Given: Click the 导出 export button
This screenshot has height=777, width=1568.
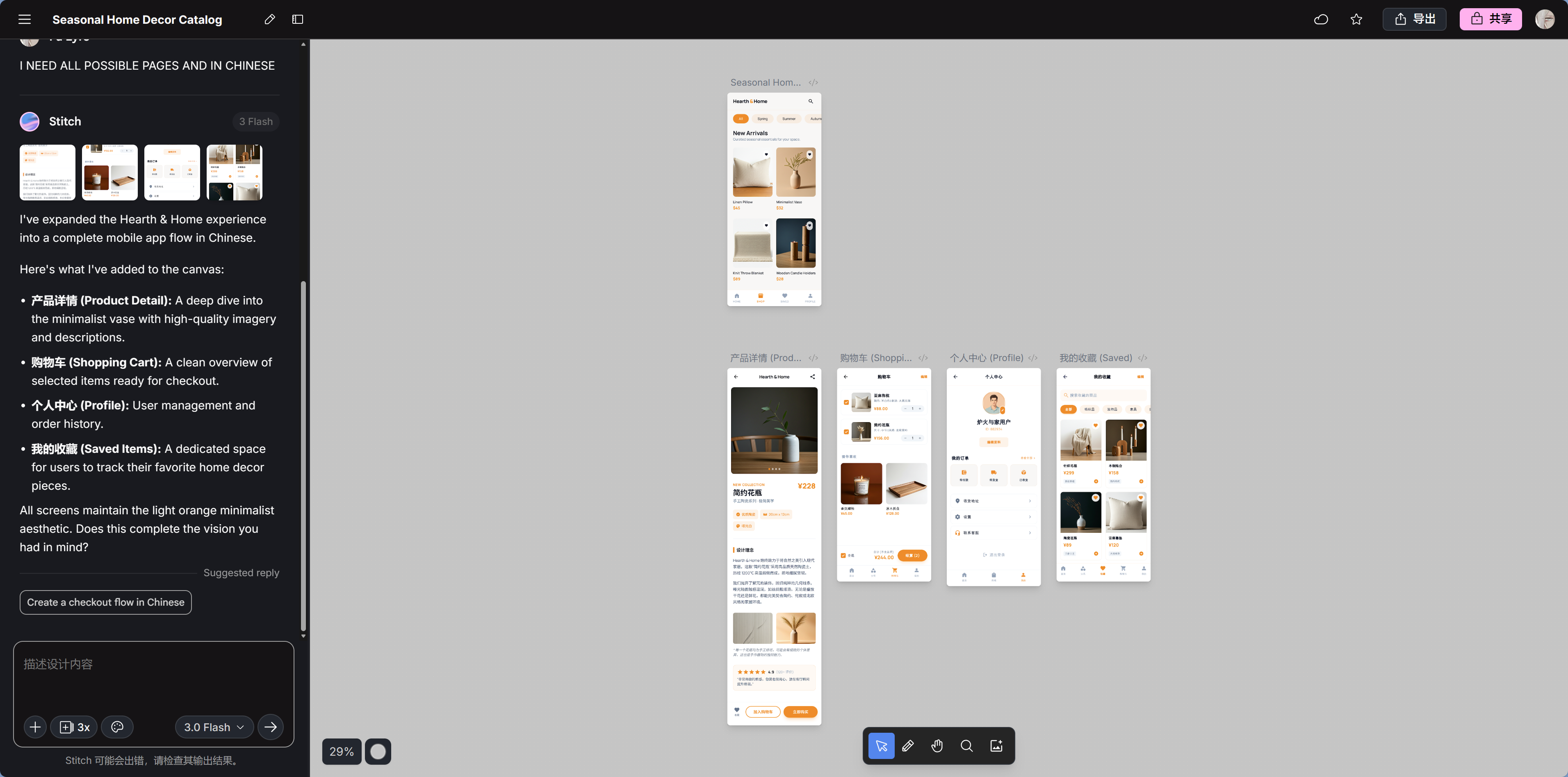Looking at the screenshot, I should [1415, 20].
